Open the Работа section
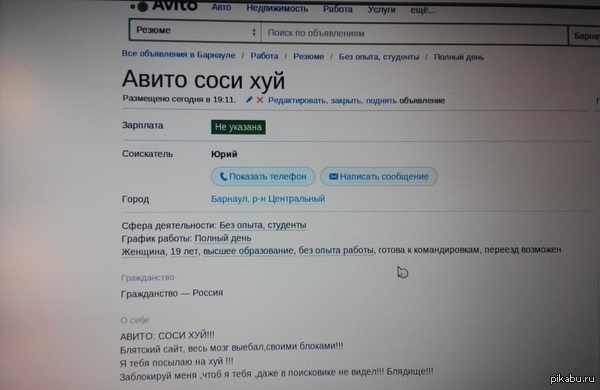The width and height of the screenshot is (600, 390). point(338,9)
